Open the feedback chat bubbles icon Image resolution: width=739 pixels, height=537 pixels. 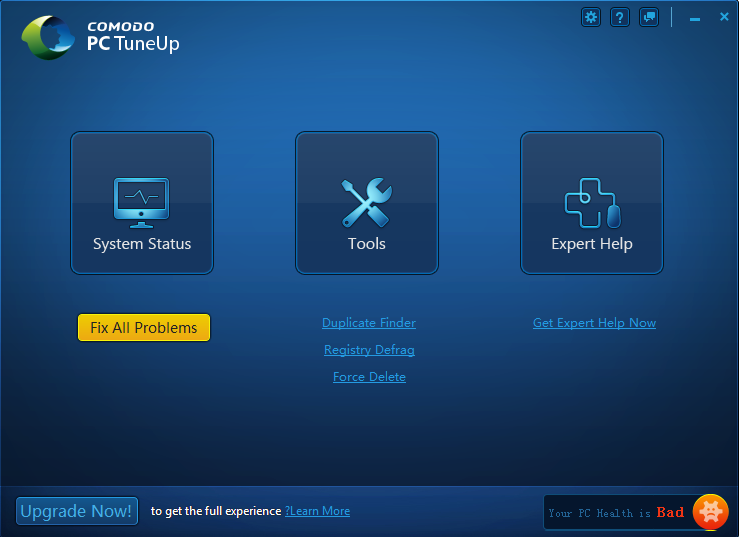pos(649,17)
